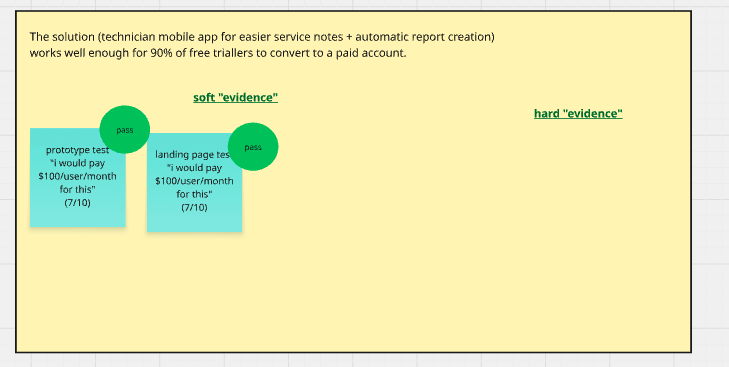
Task: Select the hypothesis text about technician mobile app
Action: point(262,45)
